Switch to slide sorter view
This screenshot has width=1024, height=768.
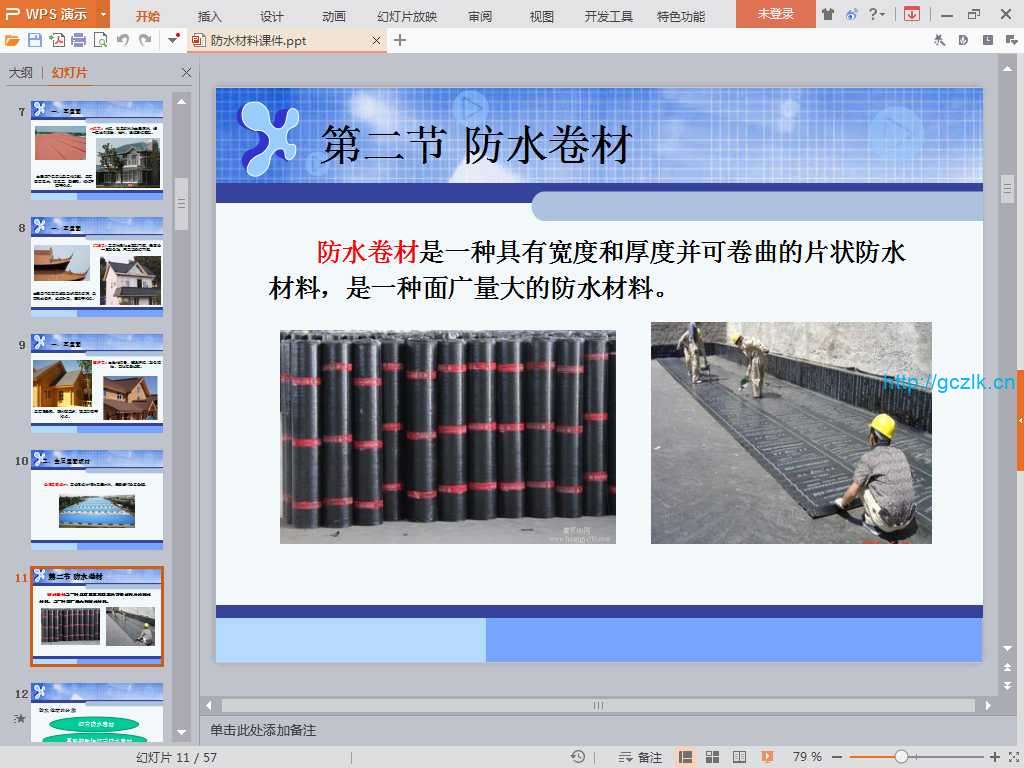pyautogui.click(x=713, y=757)
